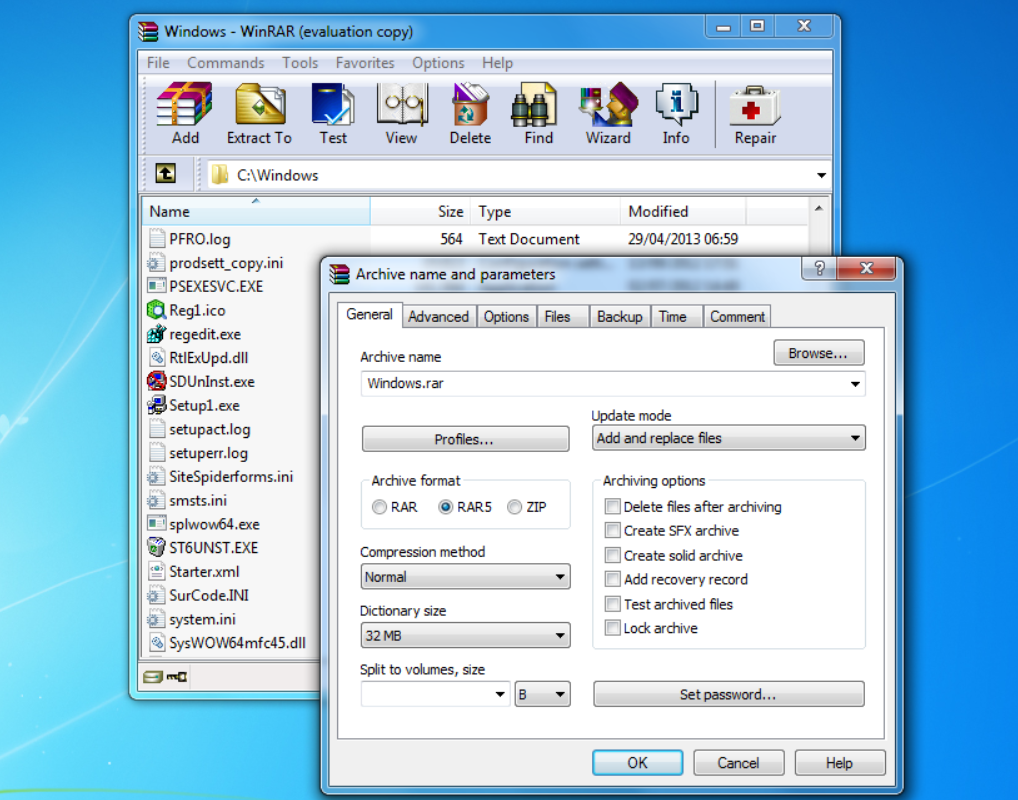
Task: Switch to the Advanced tab
Action: (x=438, y=317)
